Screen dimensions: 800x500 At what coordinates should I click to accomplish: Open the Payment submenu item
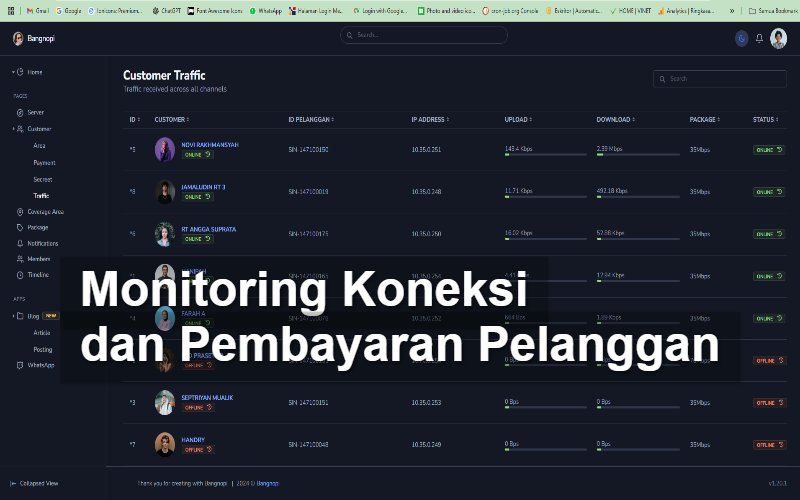44,162
